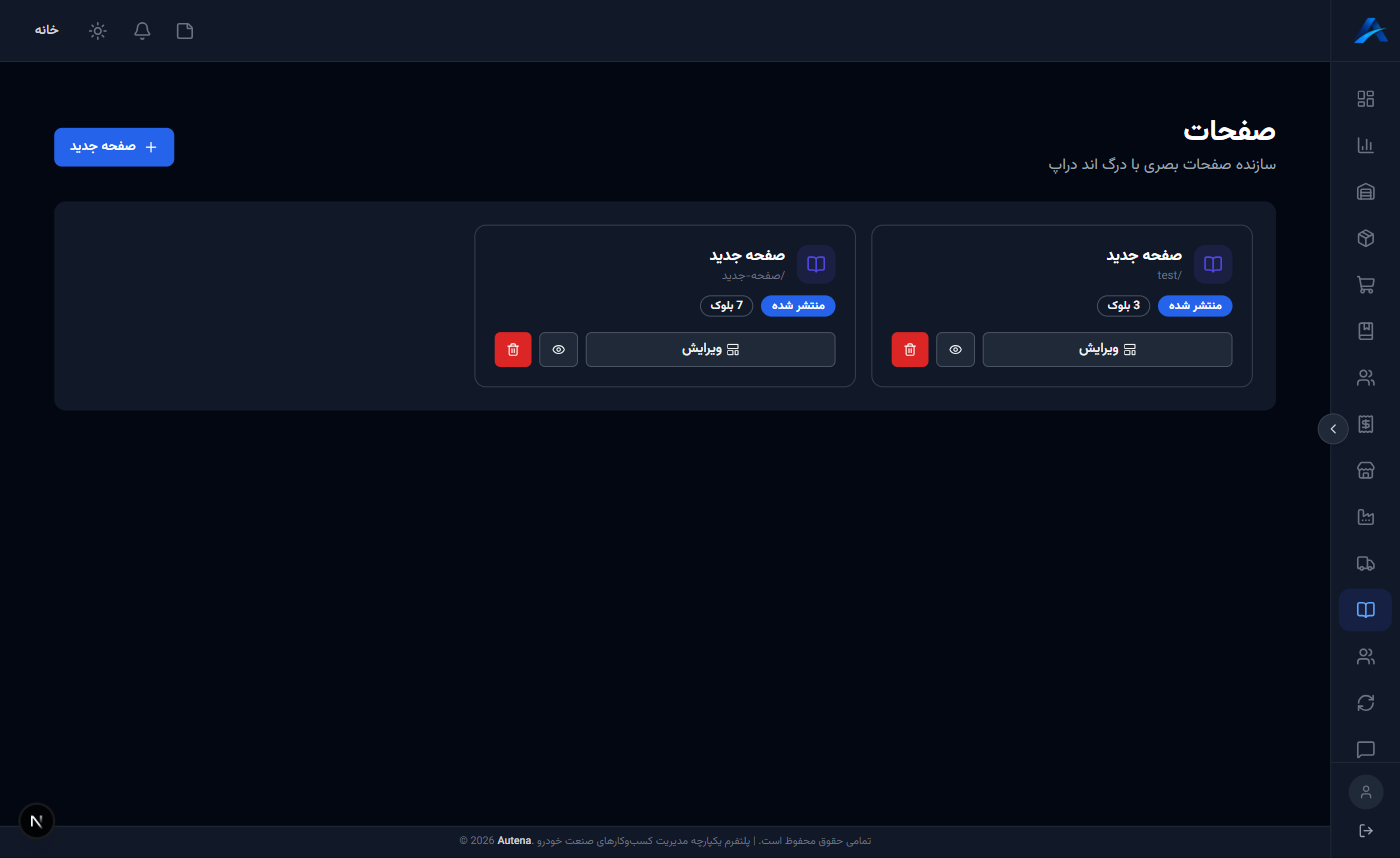Click the open-book thumbnail on /صفحه-جدید card

[x=816, y=264]
